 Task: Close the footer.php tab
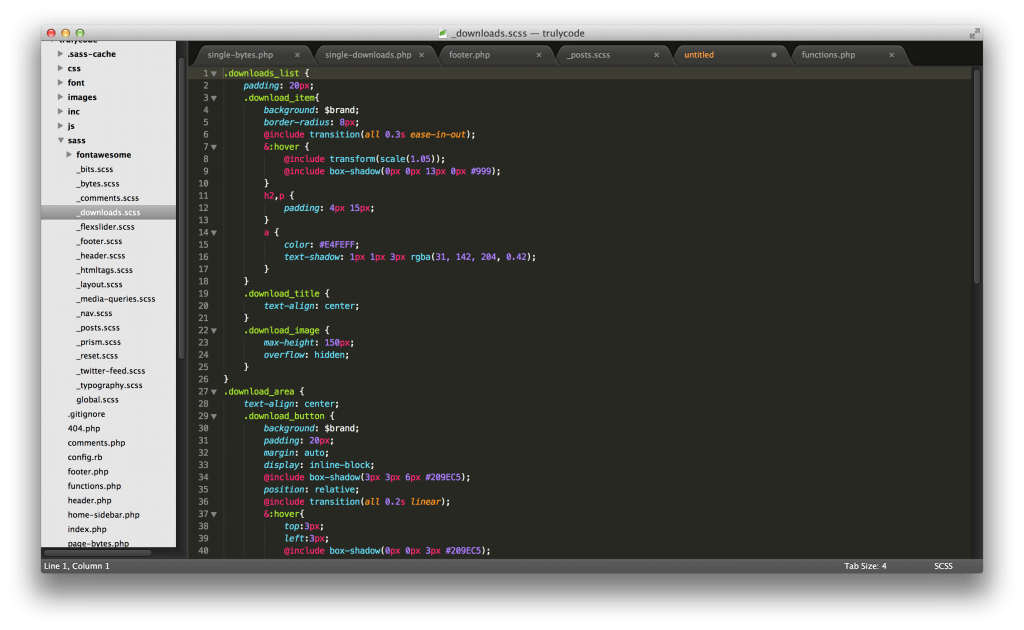[539, 55]
